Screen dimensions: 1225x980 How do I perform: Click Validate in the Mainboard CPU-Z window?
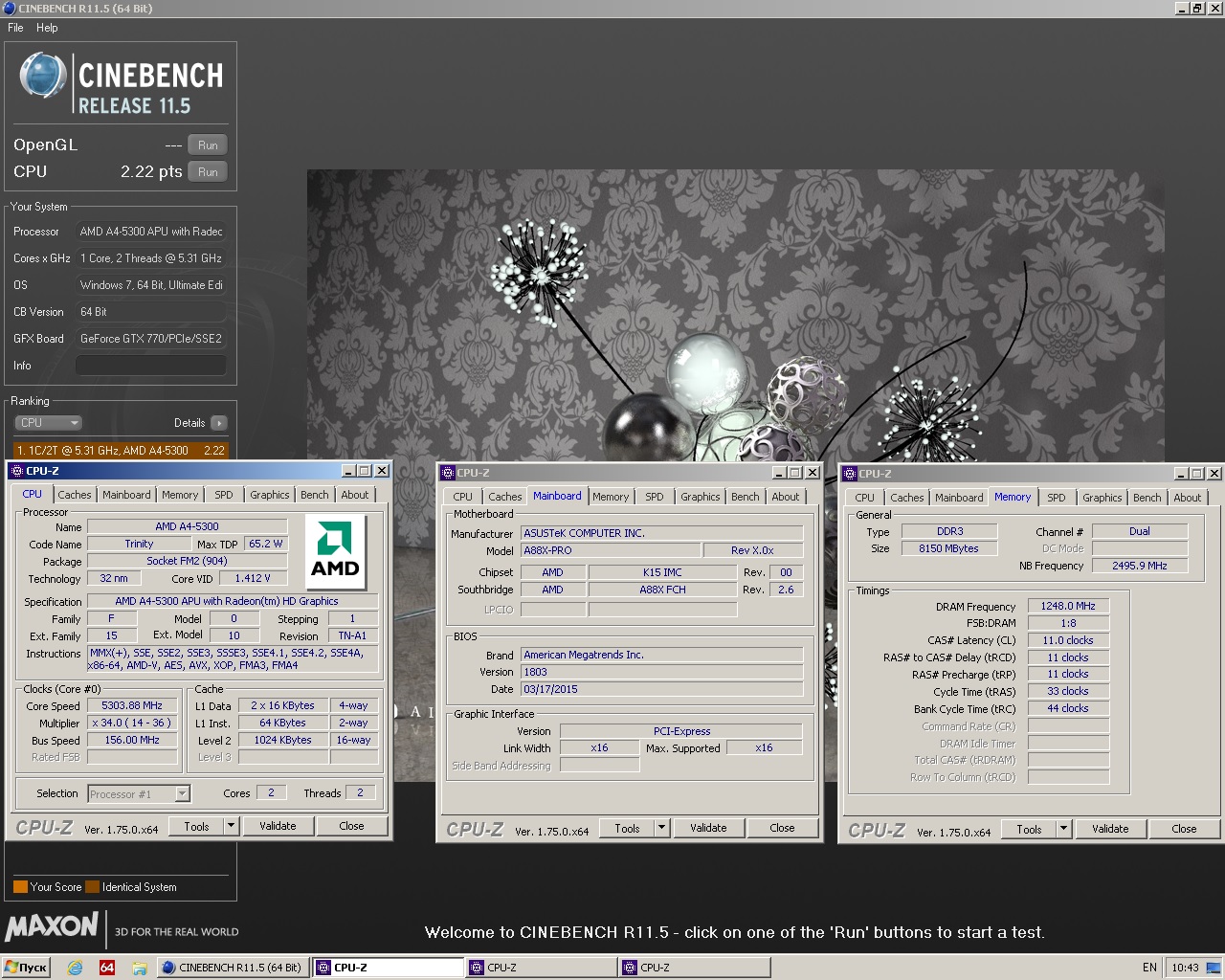pyautogui.click(x=708, y=828)
